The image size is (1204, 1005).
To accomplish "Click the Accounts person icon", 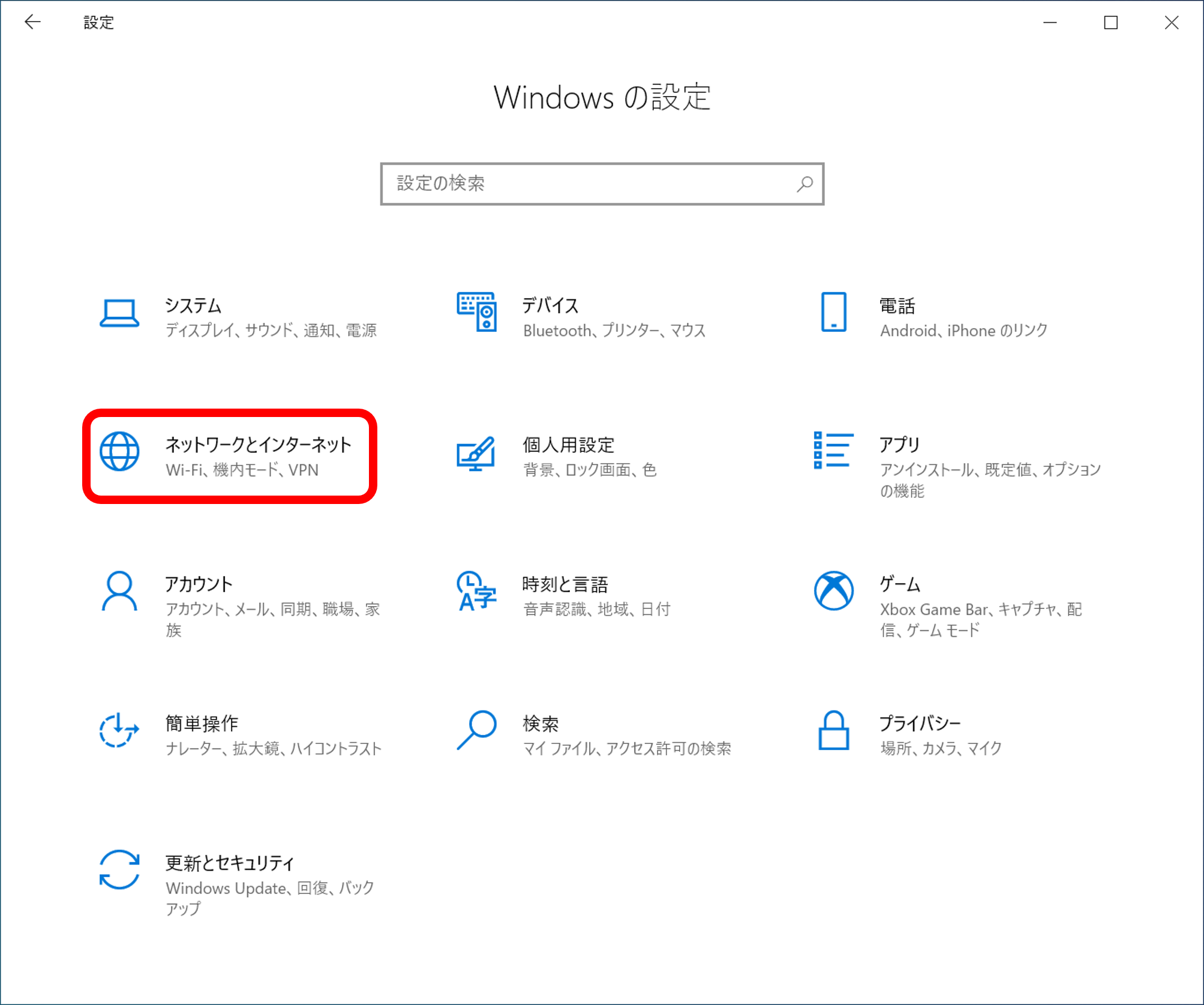I will tap(119, 591).
